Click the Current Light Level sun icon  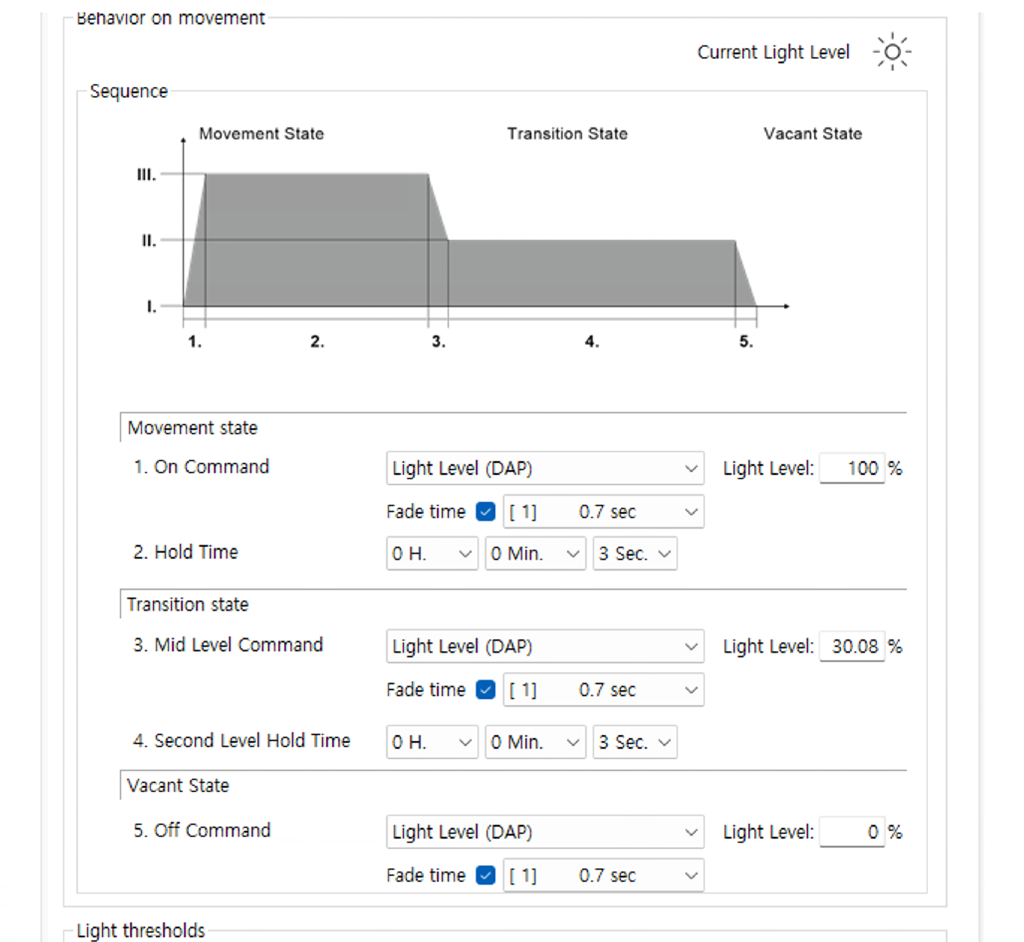pos(891,52)
